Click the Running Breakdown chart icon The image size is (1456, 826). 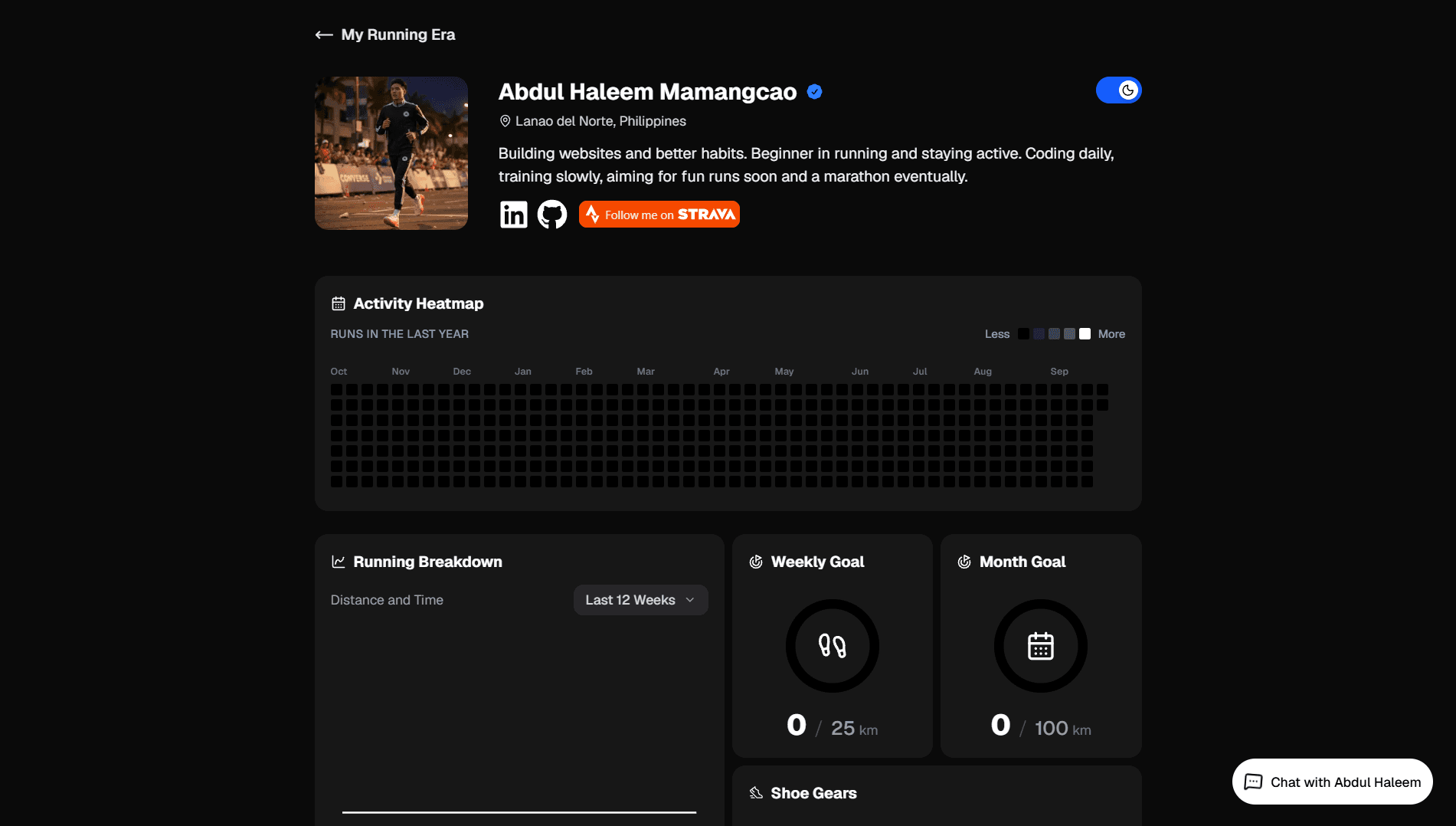[338, 562]
